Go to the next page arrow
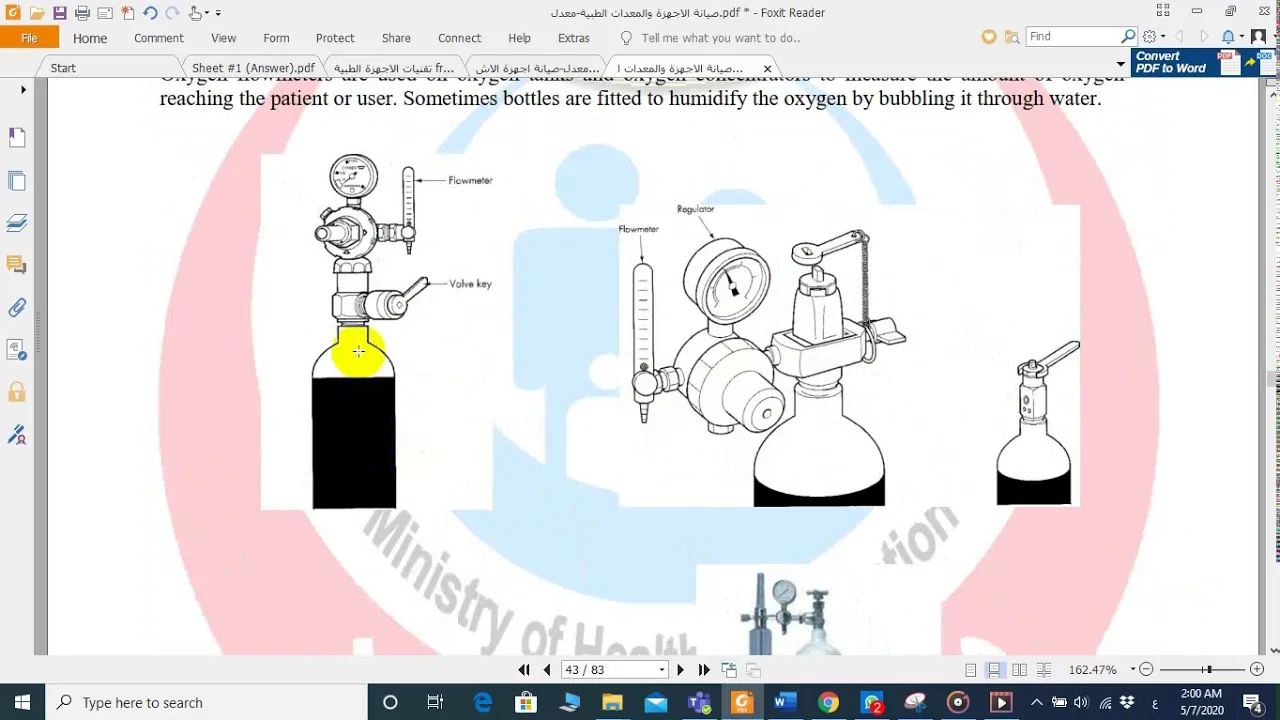The image size is (1280, 720). click(x=681, y=670)
